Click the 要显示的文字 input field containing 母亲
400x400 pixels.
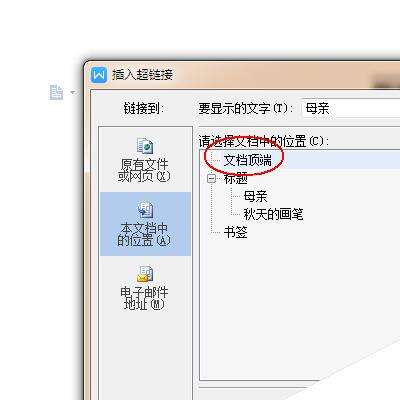[x=351, y=108]
